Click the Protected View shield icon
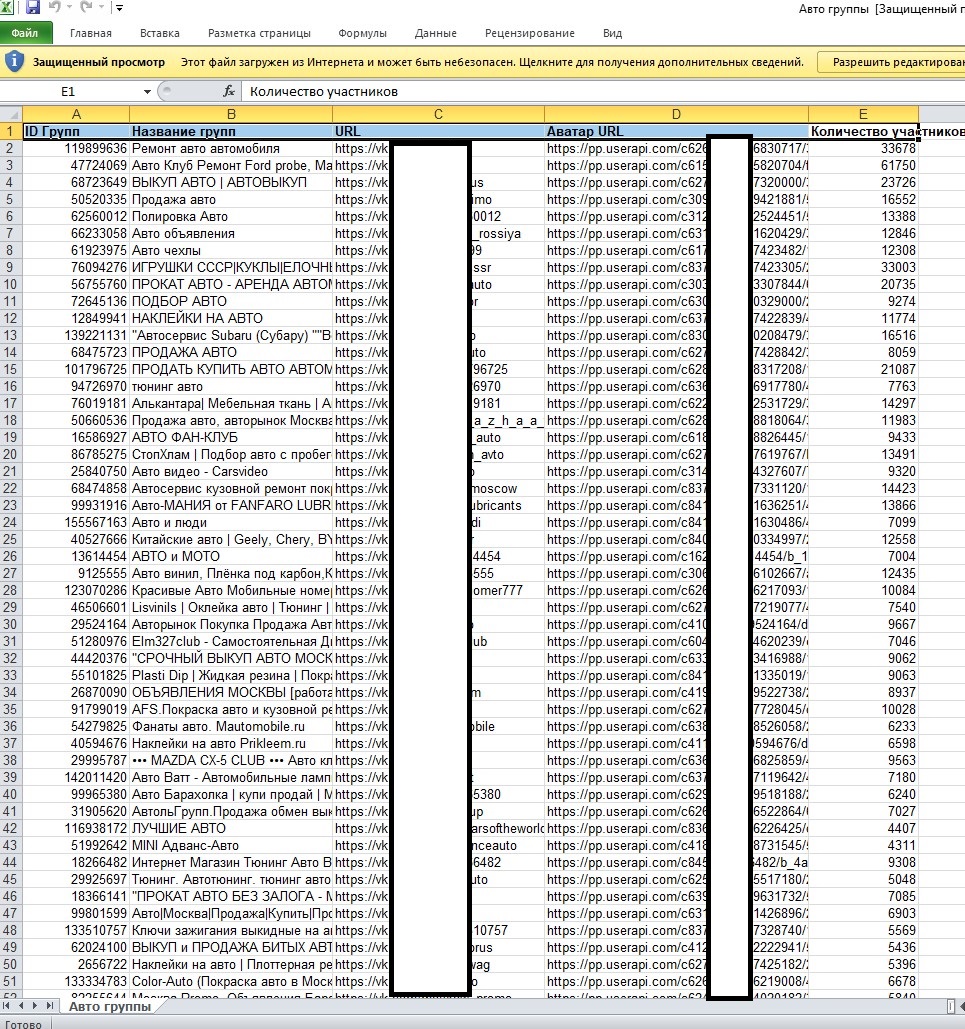 [14, 61]
